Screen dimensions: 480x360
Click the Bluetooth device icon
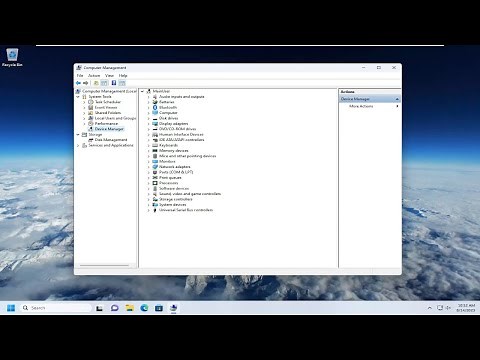(x=155, y=107)
